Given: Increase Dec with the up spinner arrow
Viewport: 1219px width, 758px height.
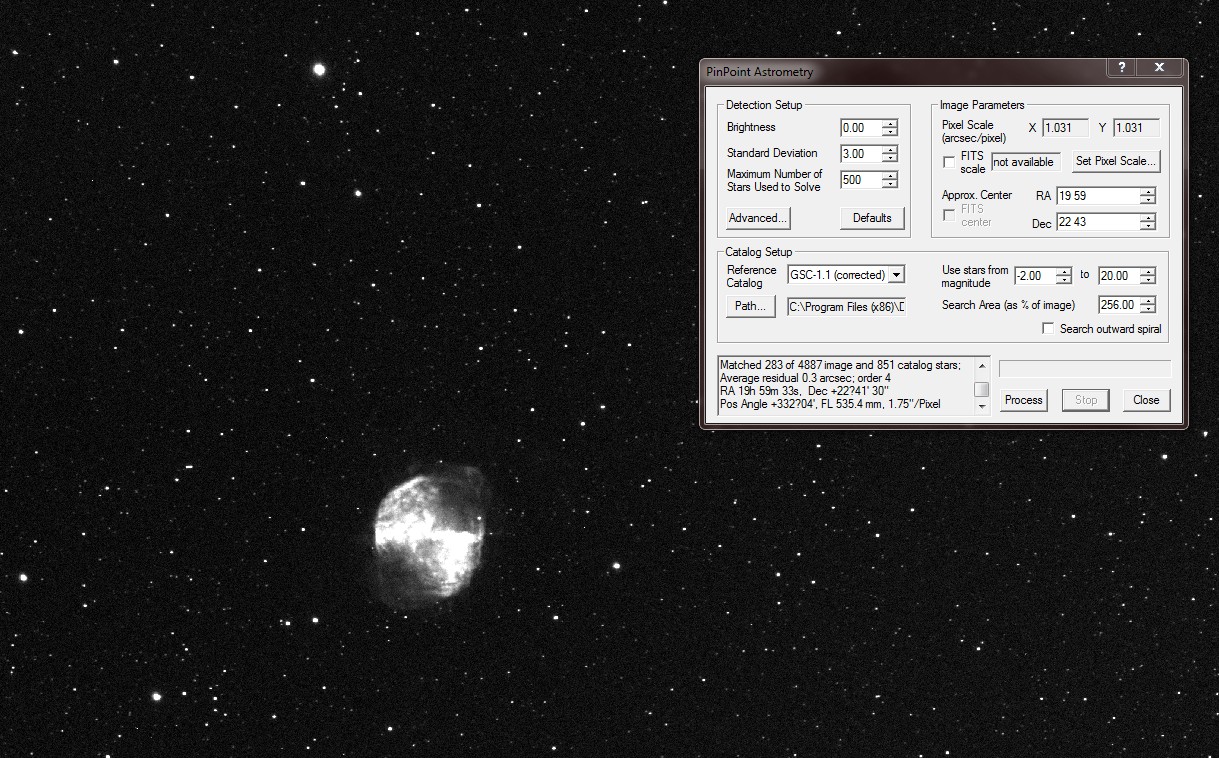Looking at the screenshot, I should (1148, 218).
